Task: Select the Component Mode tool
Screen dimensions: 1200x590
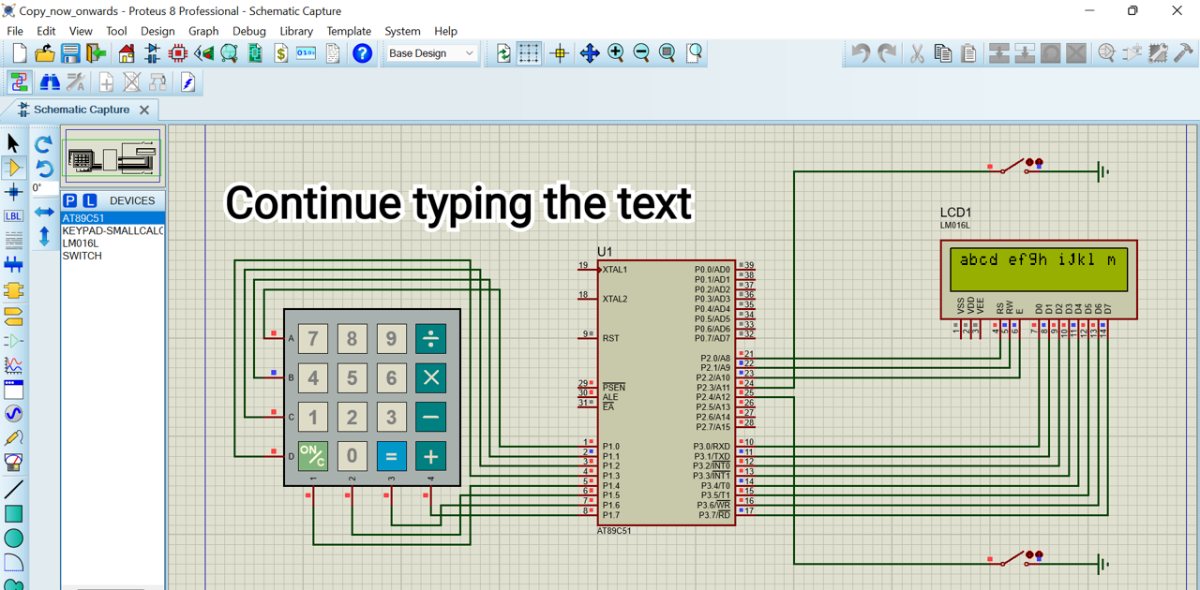Action: [x=13, y=167]
